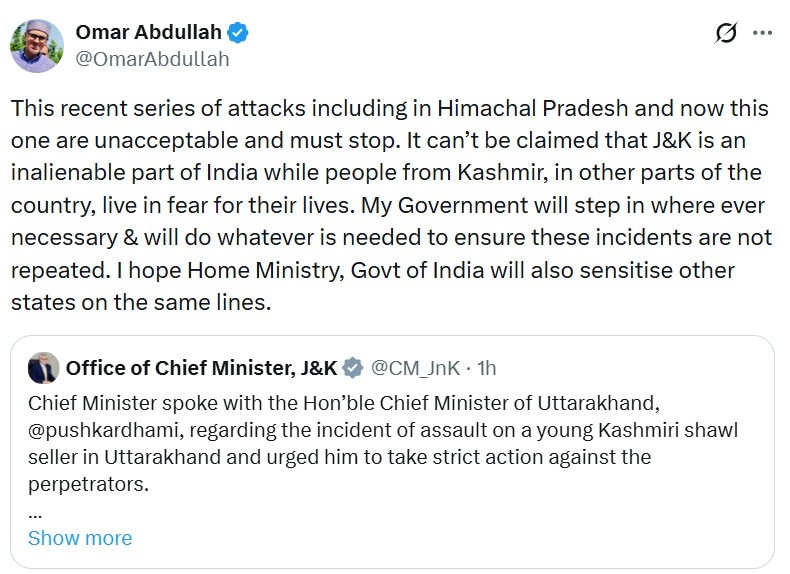Expand quoted tweet with Show more
Image resolution: width=790 pixels, height=574 pixels.
(80, 538)
